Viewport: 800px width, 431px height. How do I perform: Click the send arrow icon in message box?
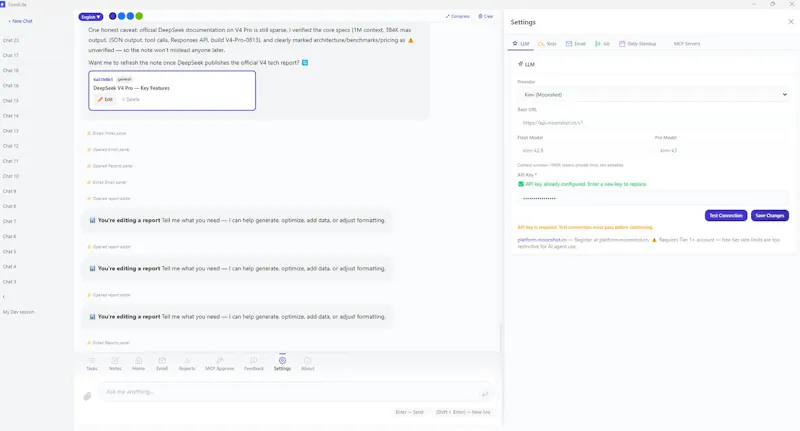485,394
